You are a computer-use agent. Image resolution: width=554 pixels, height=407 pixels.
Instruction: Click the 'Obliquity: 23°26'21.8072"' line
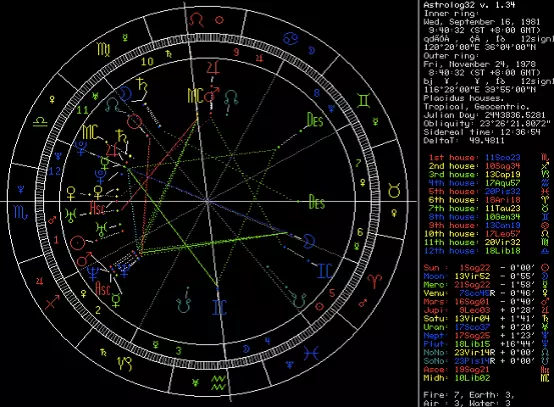pos(487,123)
